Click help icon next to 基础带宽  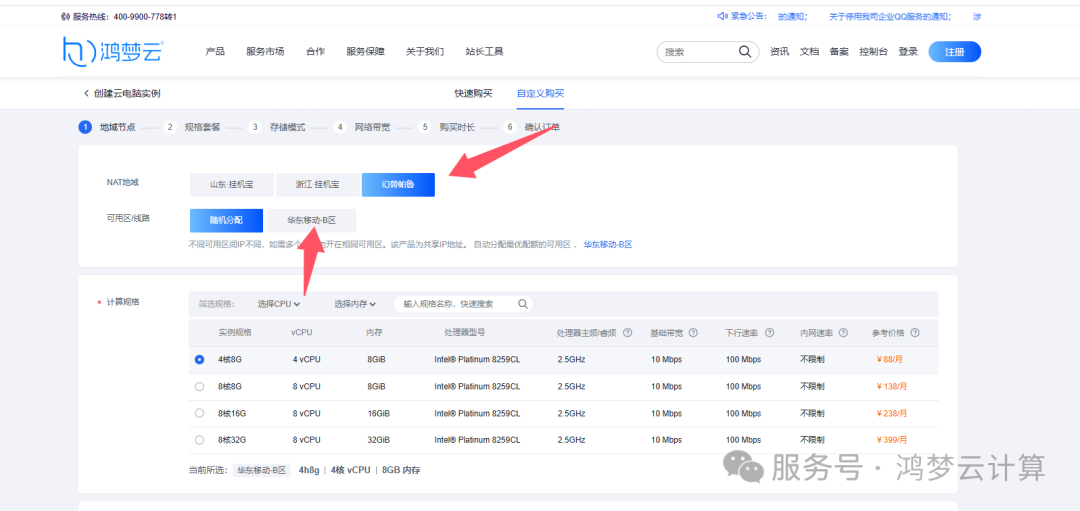693,333
